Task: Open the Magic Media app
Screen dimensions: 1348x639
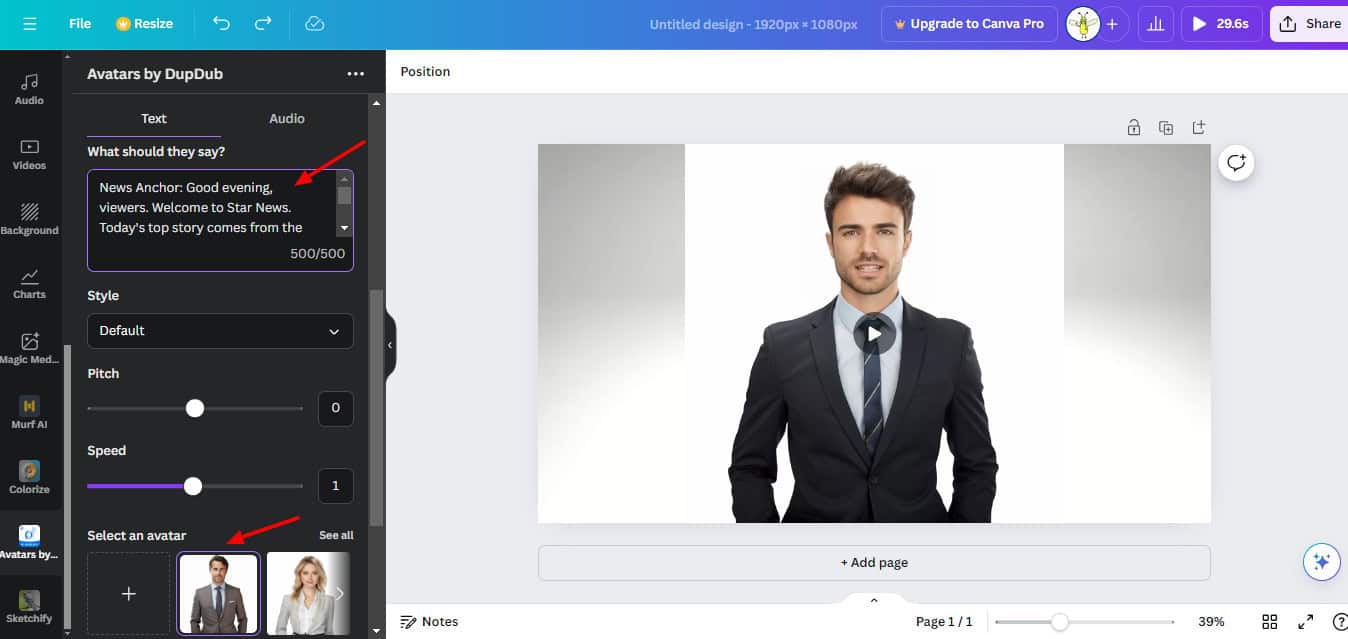Action: 29,348
